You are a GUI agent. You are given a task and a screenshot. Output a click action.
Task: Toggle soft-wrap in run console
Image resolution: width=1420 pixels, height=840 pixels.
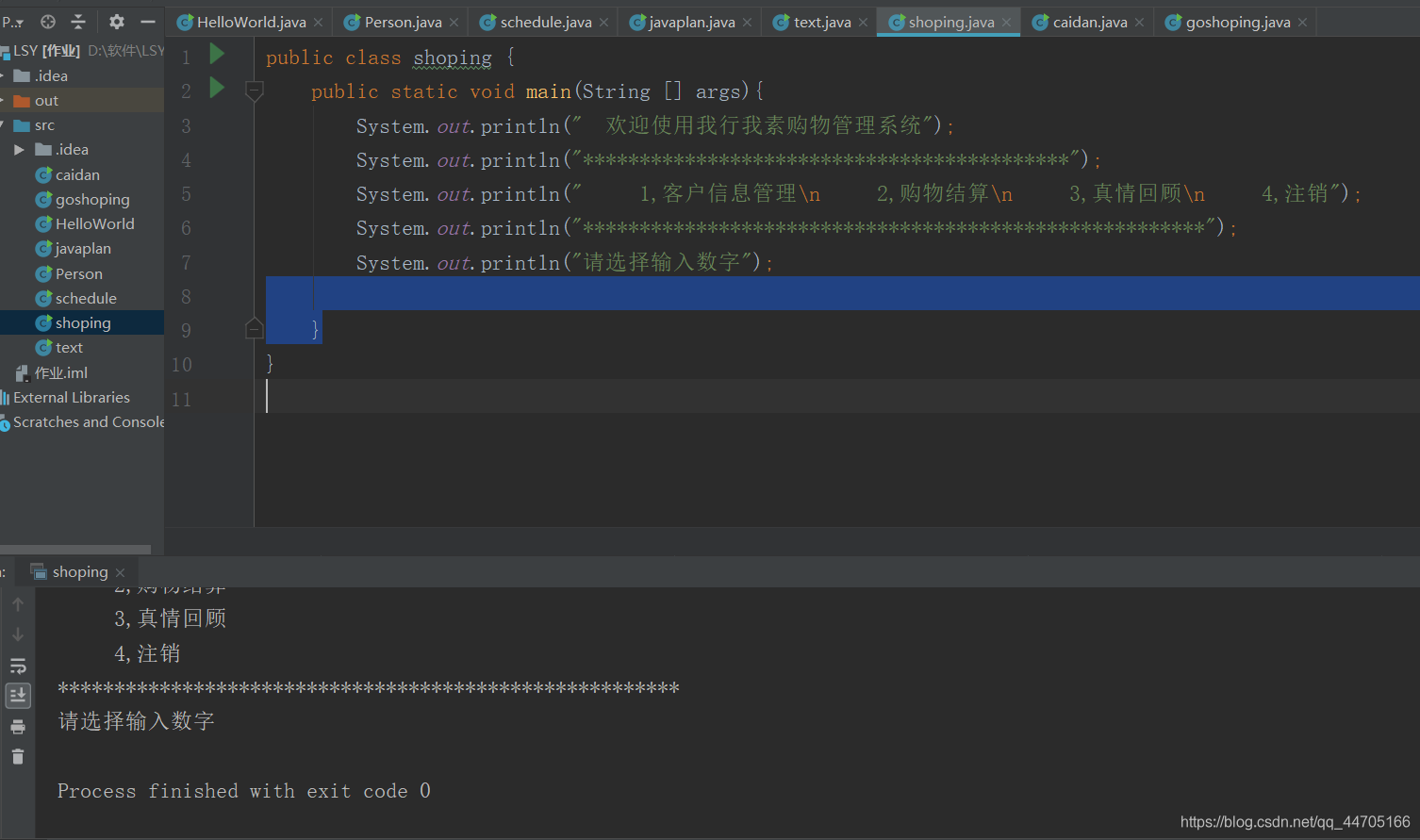[18, 666]
